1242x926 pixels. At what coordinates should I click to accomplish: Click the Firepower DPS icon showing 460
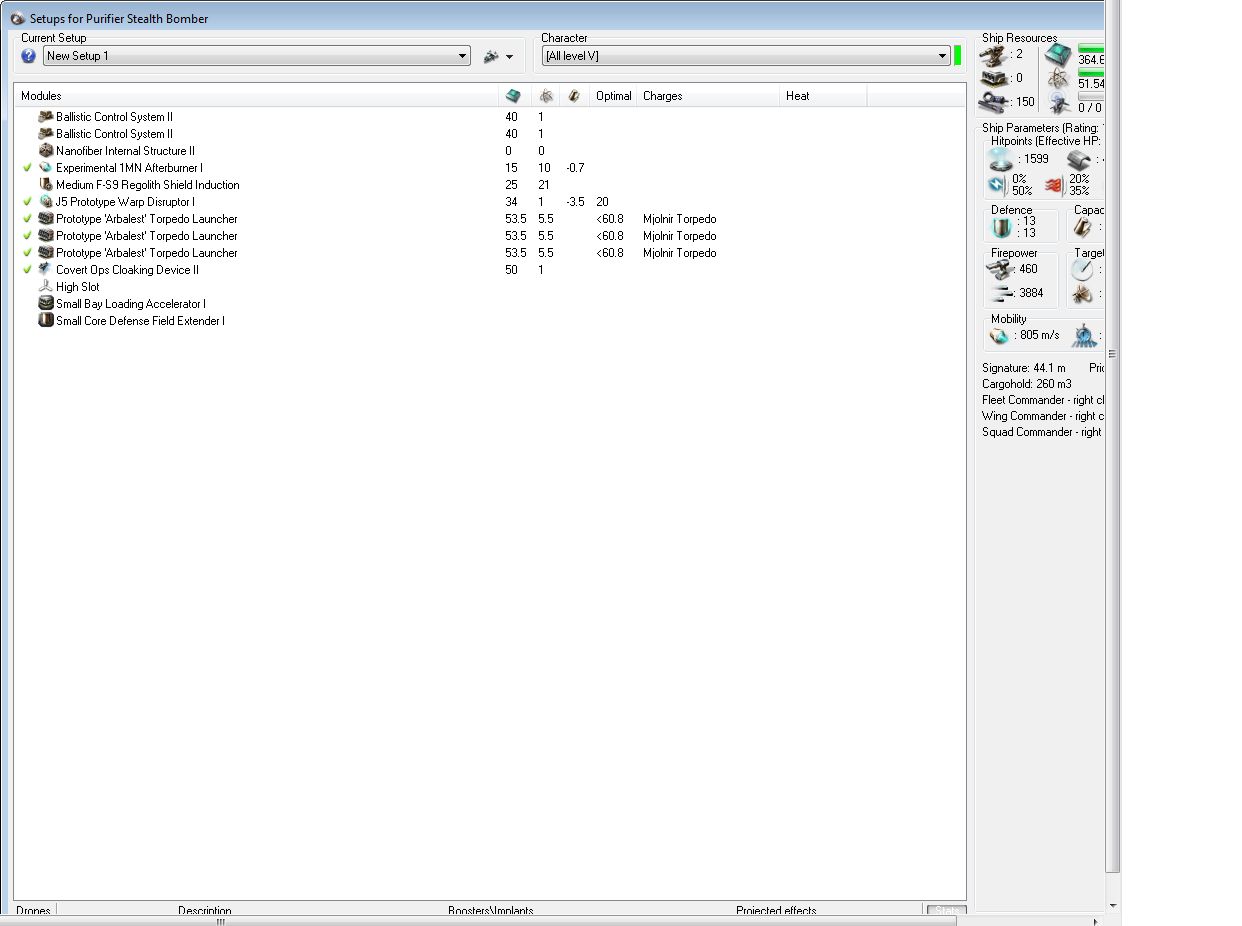(x=1001, y=269)
